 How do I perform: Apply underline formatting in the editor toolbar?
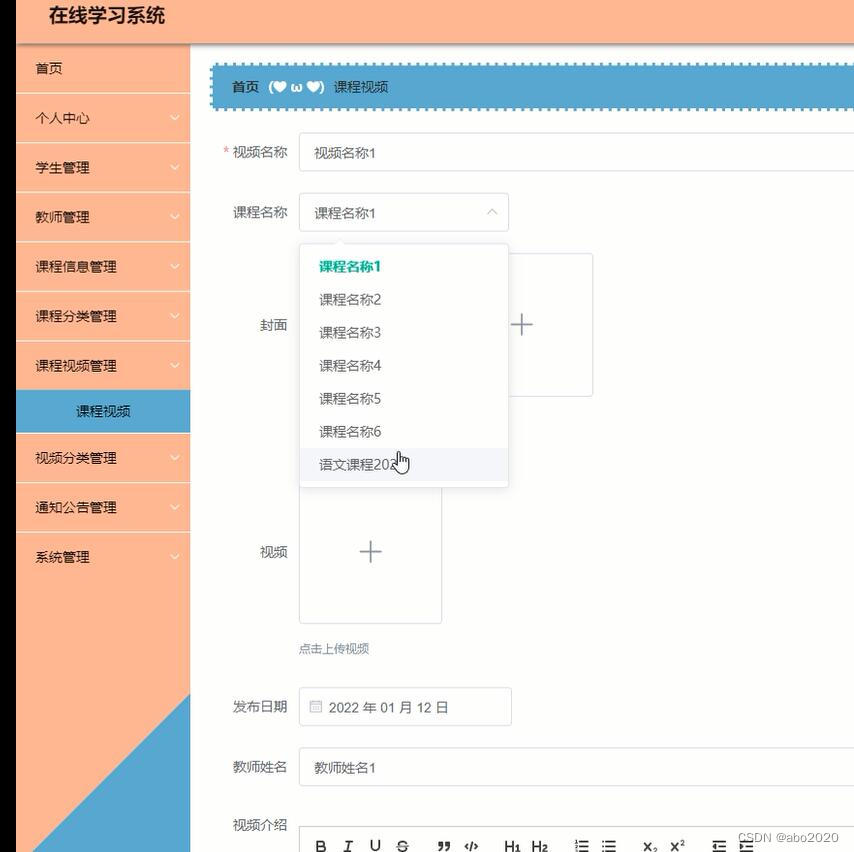pos(374,845)
